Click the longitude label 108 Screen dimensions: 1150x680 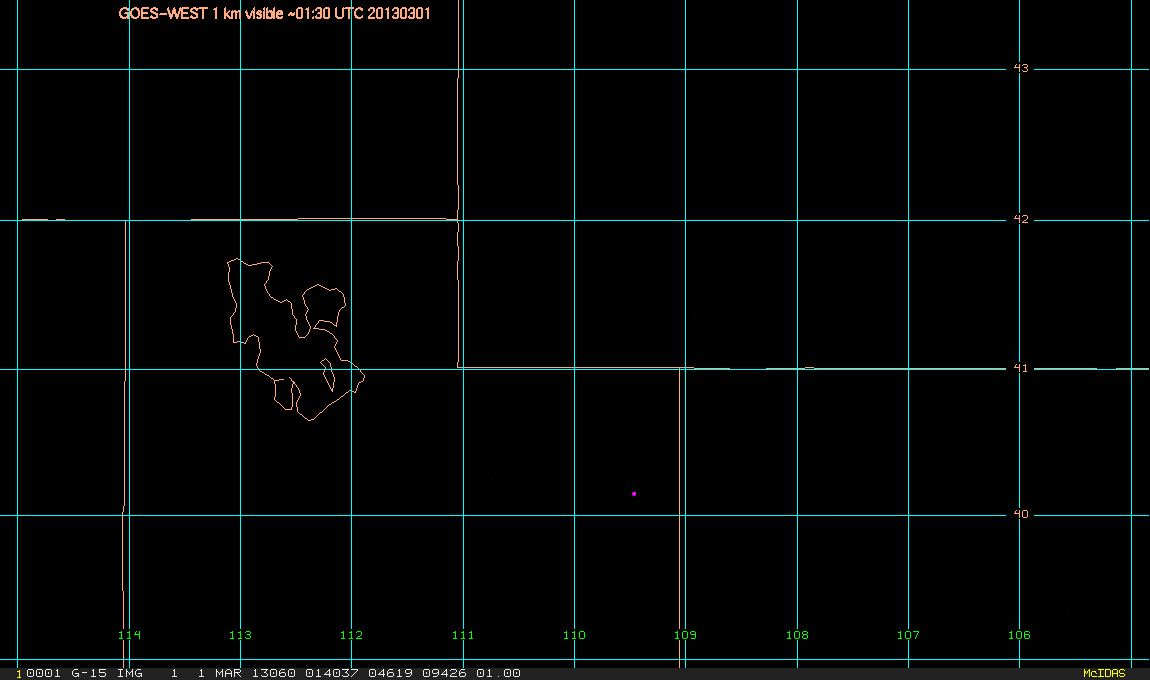point(797,635)
